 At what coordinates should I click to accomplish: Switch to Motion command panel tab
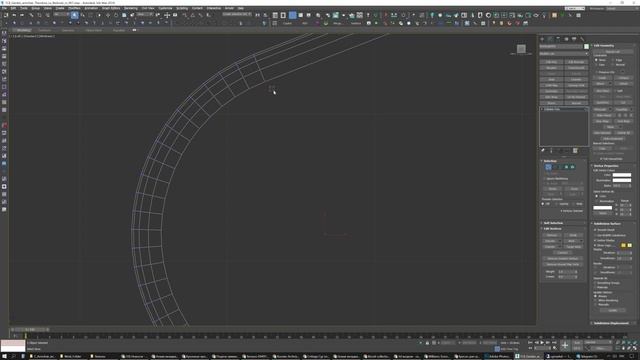tap(566, 39)
